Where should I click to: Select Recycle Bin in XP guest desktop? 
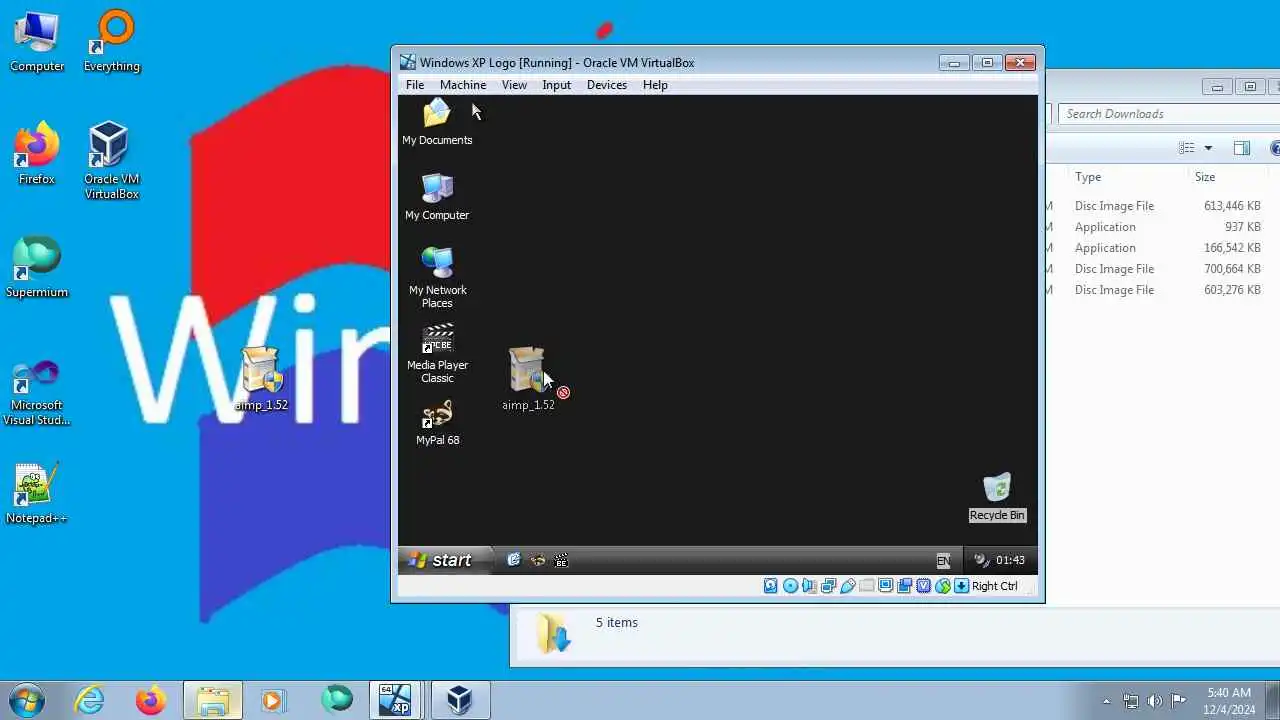pyautogui.click(x=997, y=497)
